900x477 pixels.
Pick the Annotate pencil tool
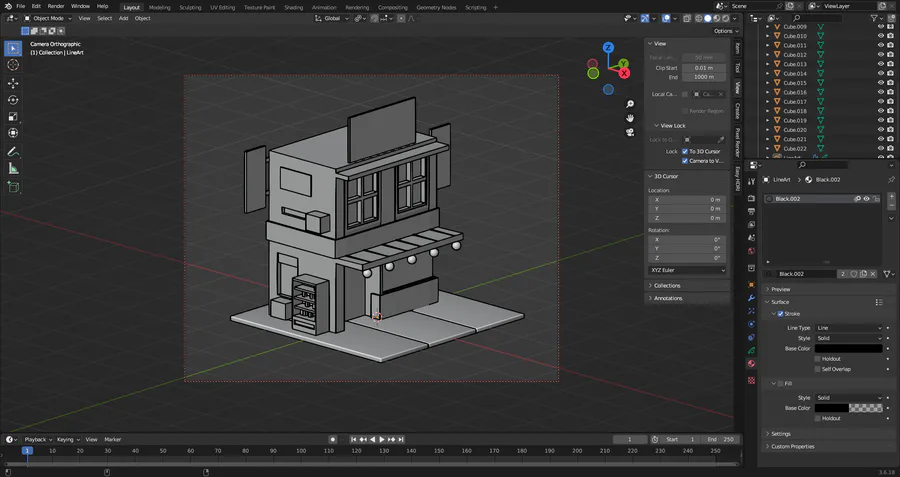click(x=13, y=152)
